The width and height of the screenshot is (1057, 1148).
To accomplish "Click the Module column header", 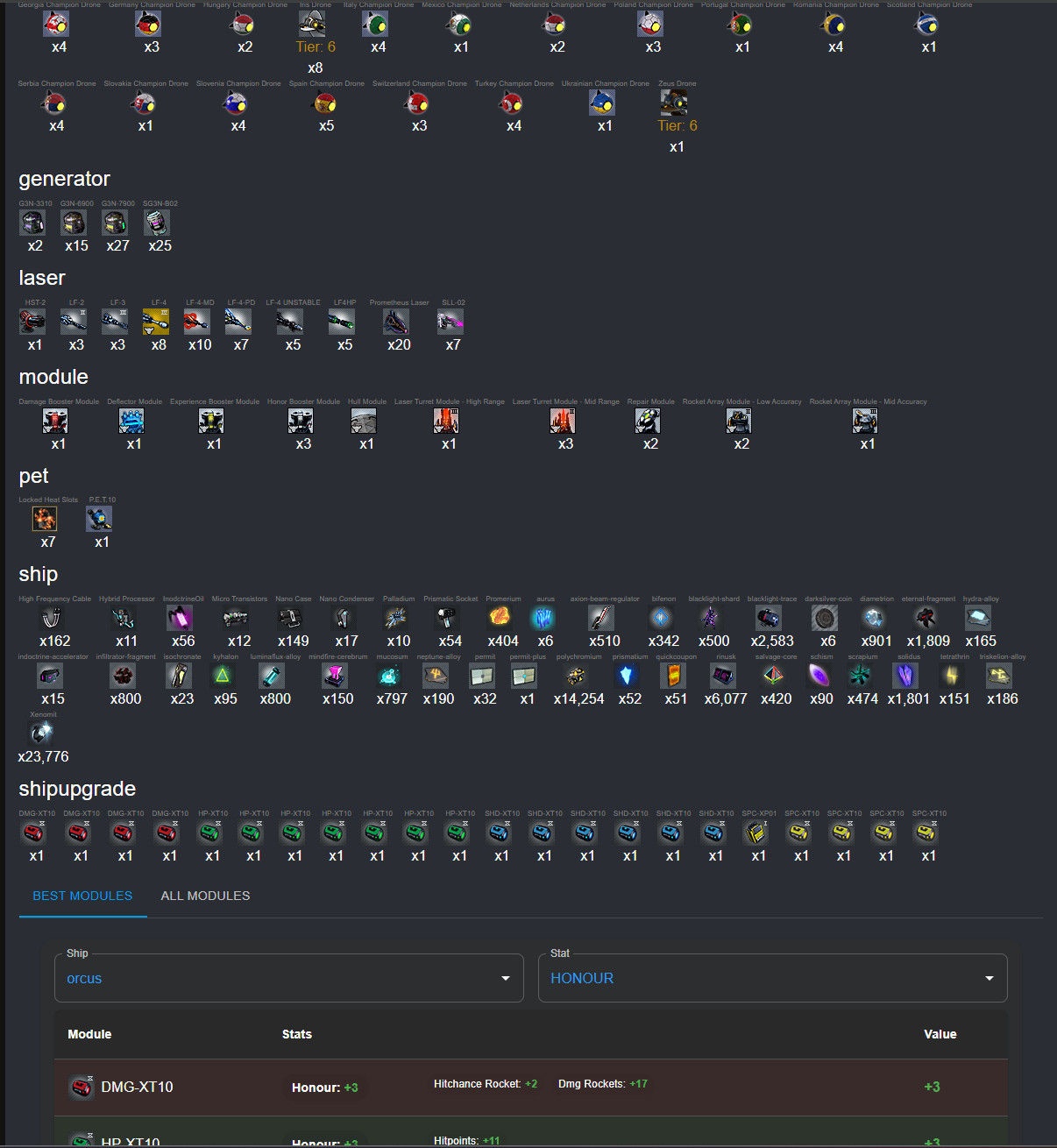I will (89, 1034).
